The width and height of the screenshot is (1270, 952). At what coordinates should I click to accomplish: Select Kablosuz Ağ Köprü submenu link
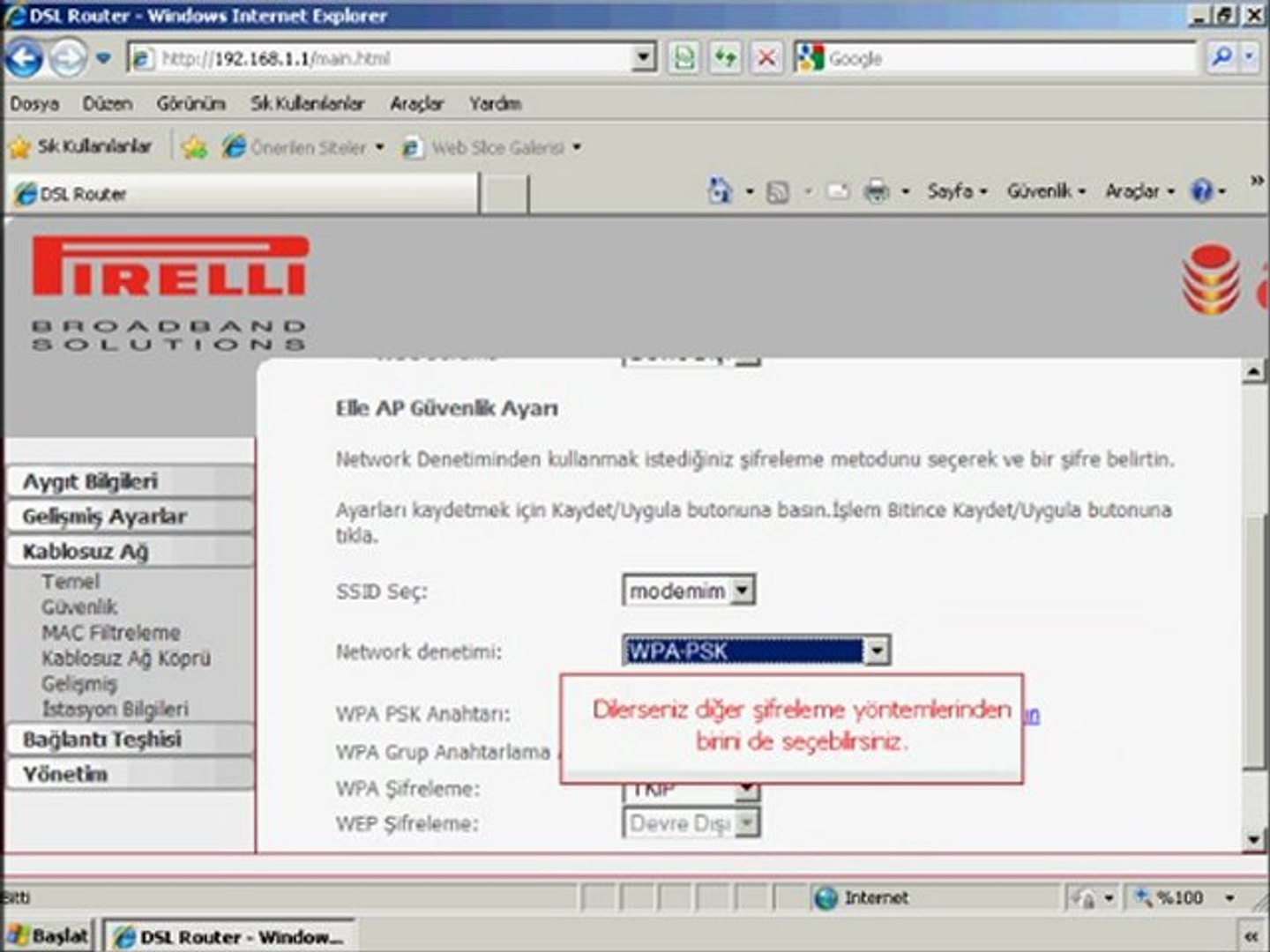pyautogui.click(x=126, y=658)
